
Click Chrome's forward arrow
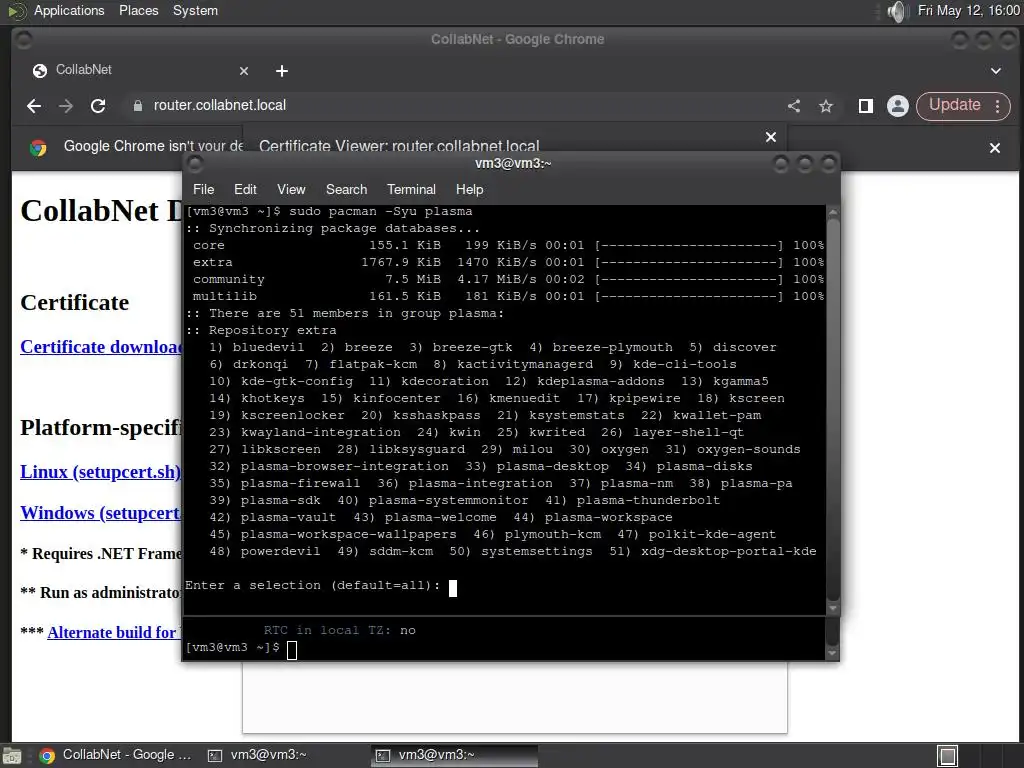point(66,106)
